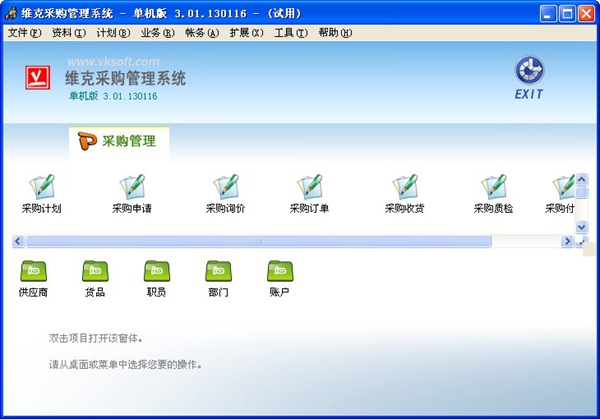
Task: Open the 文件(F) menu
Action: point(24,33)
